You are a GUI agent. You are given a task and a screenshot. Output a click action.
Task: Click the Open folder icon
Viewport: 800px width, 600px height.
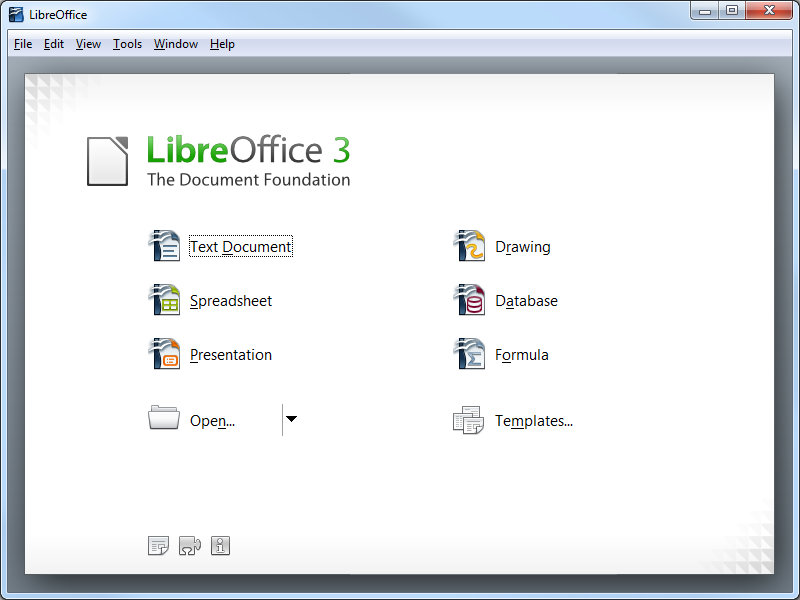[164, 418]
